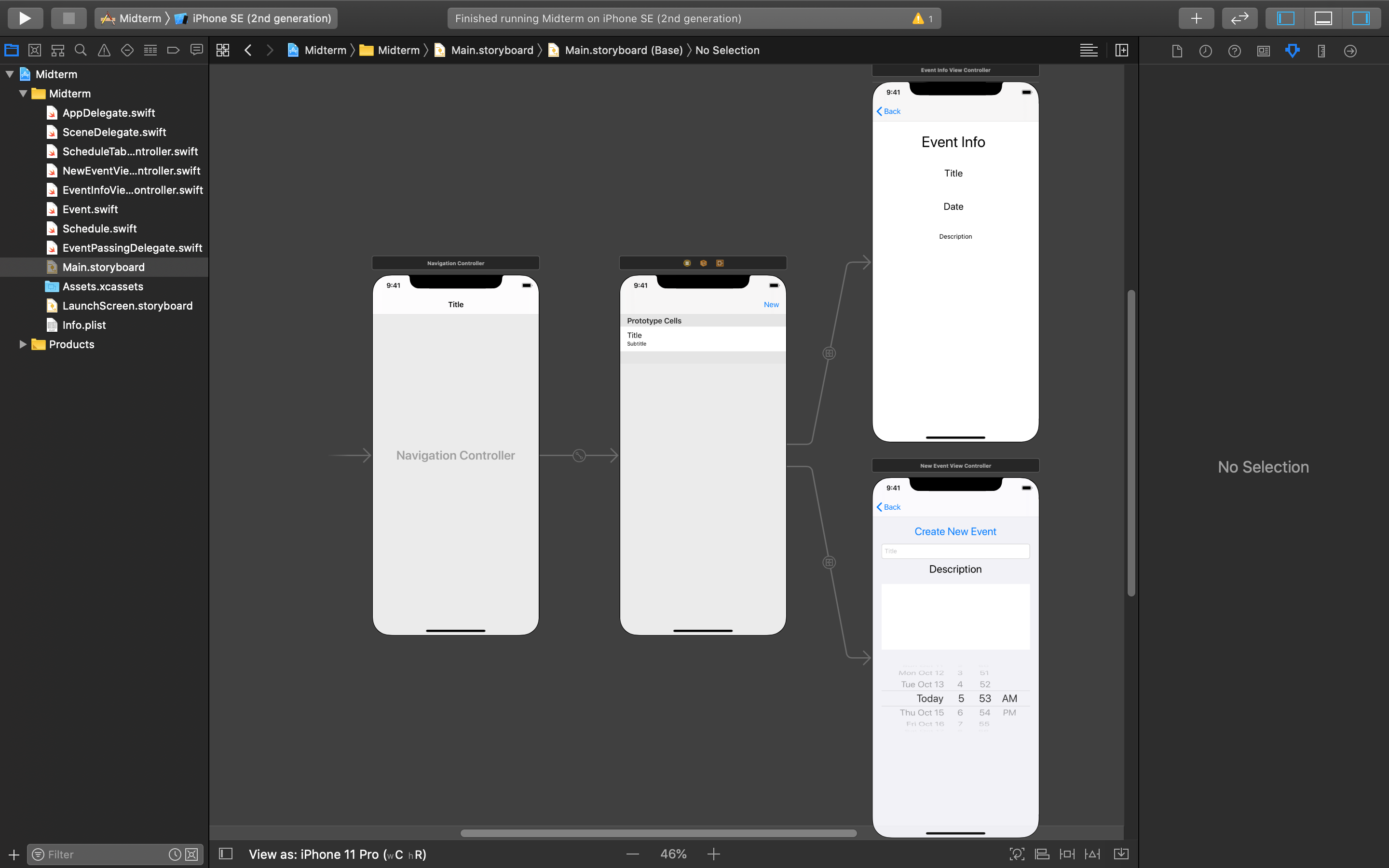Viewport: 1389px width, 868px height.
Task: Click the 46% zoom level
Action: [x=673, y=854]
